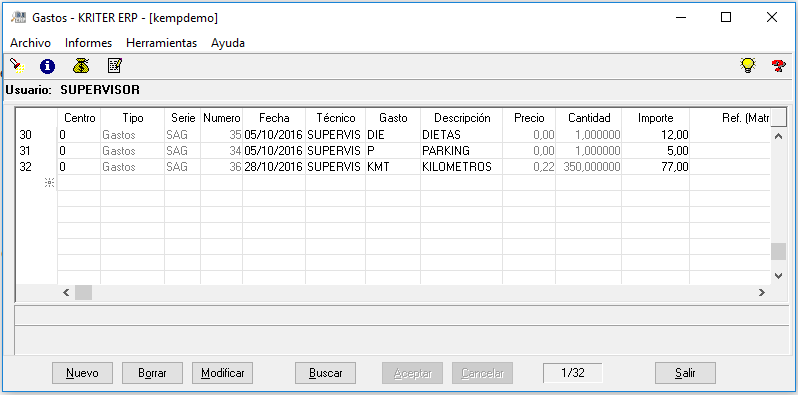The image size is (798, 395).
Task: Click the horizontal scrollbar thumb
Action: [x=83, y=293]
